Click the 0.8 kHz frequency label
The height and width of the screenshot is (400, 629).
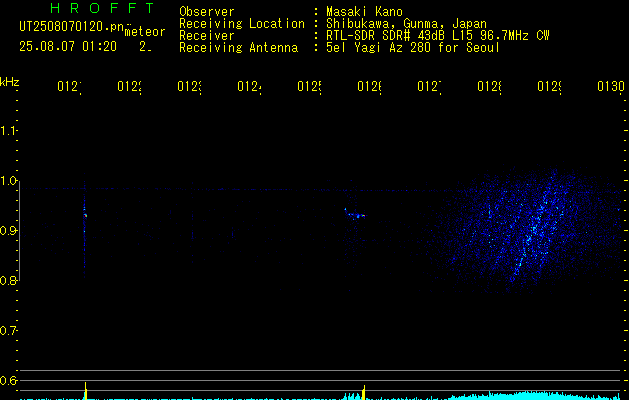(x=8, y=280)
